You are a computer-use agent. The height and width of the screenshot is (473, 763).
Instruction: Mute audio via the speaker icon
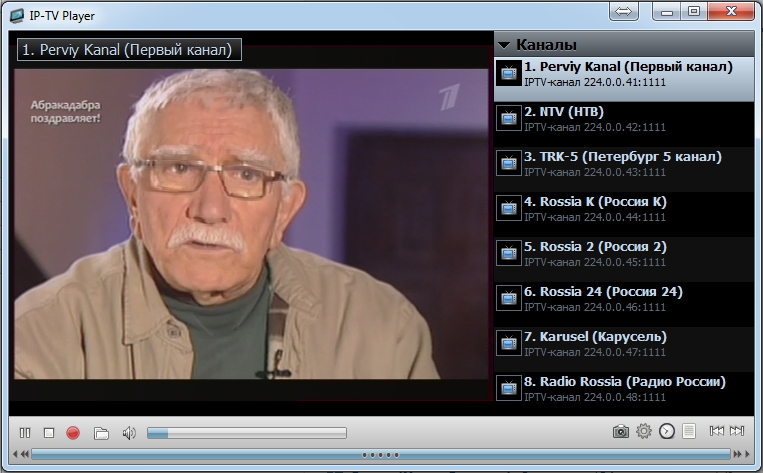(129, 433)
